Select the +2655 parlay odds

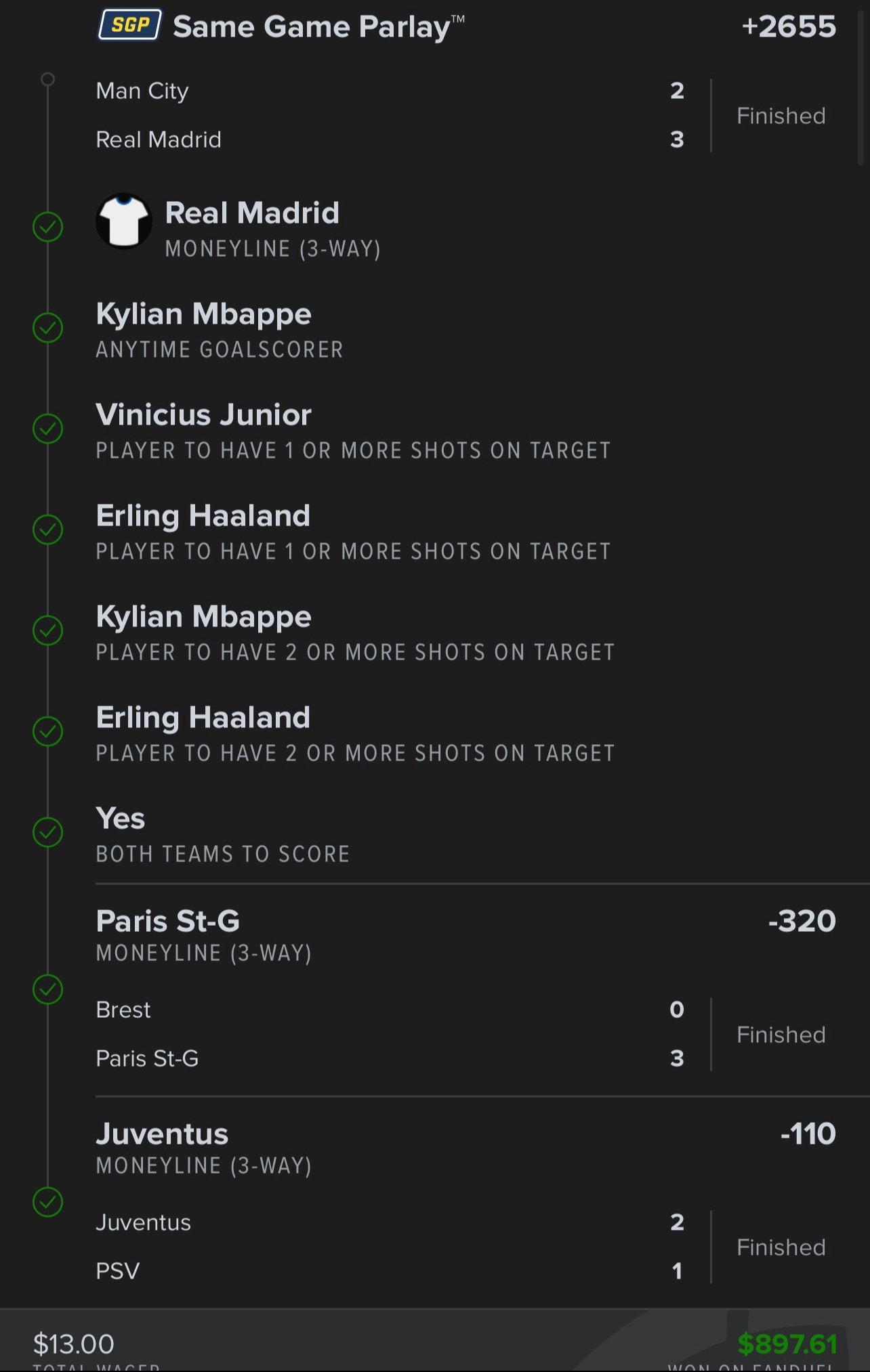click(x=789, y=26)
